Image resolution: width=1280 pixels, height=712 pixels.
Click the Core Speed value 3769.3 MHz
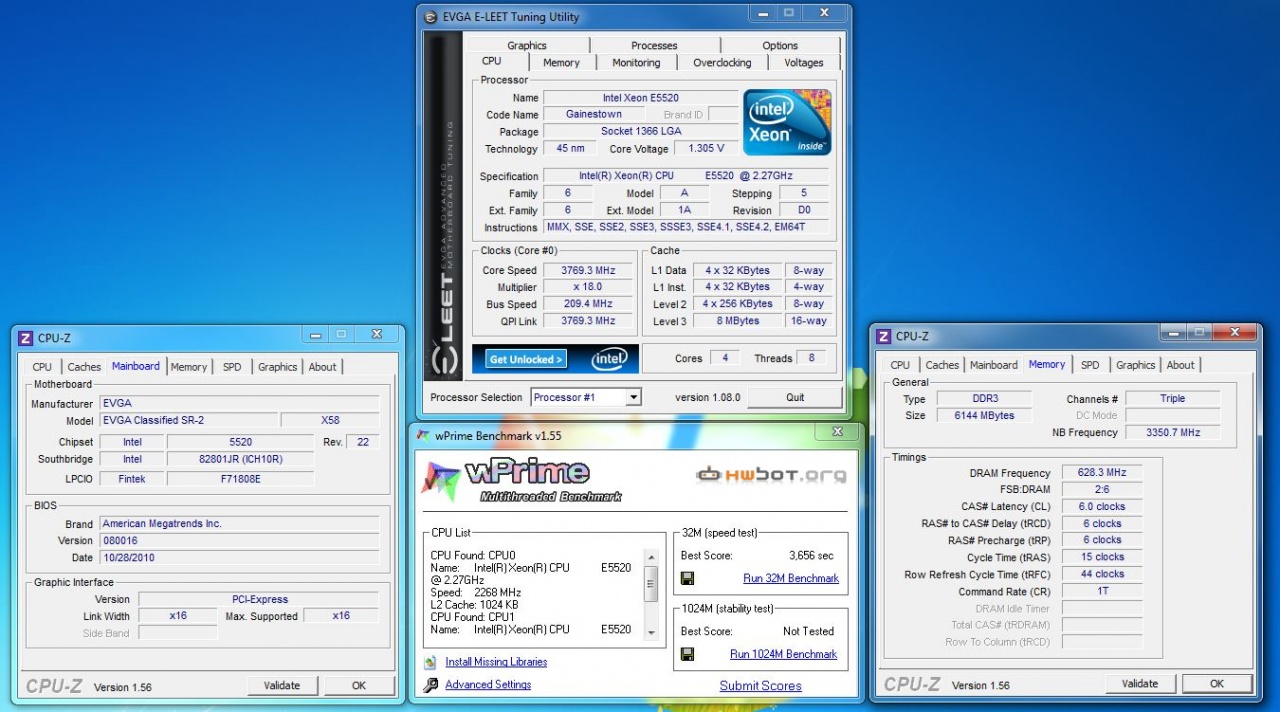pyautogui.click(x=588, y=270)
